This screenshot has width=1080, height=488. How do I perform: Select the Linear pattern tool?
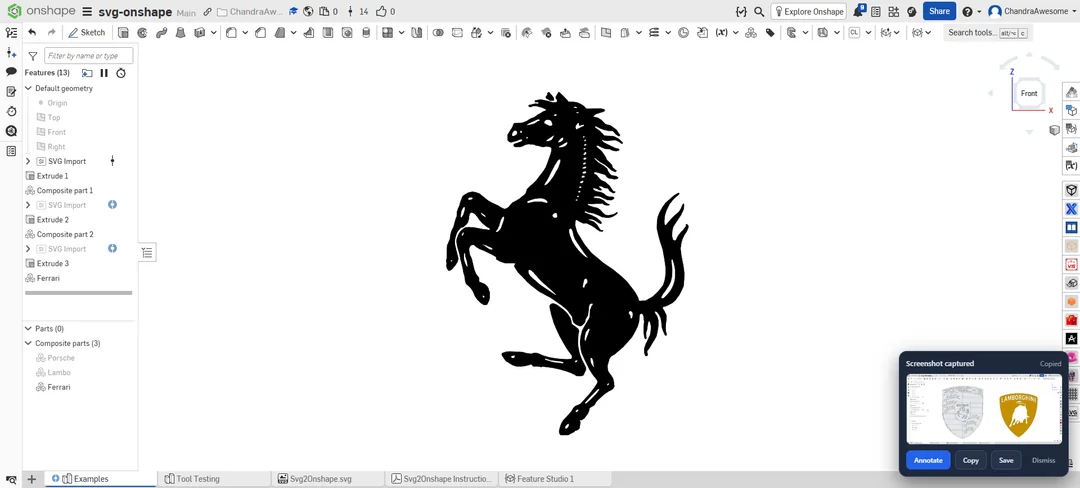point(388,32)
